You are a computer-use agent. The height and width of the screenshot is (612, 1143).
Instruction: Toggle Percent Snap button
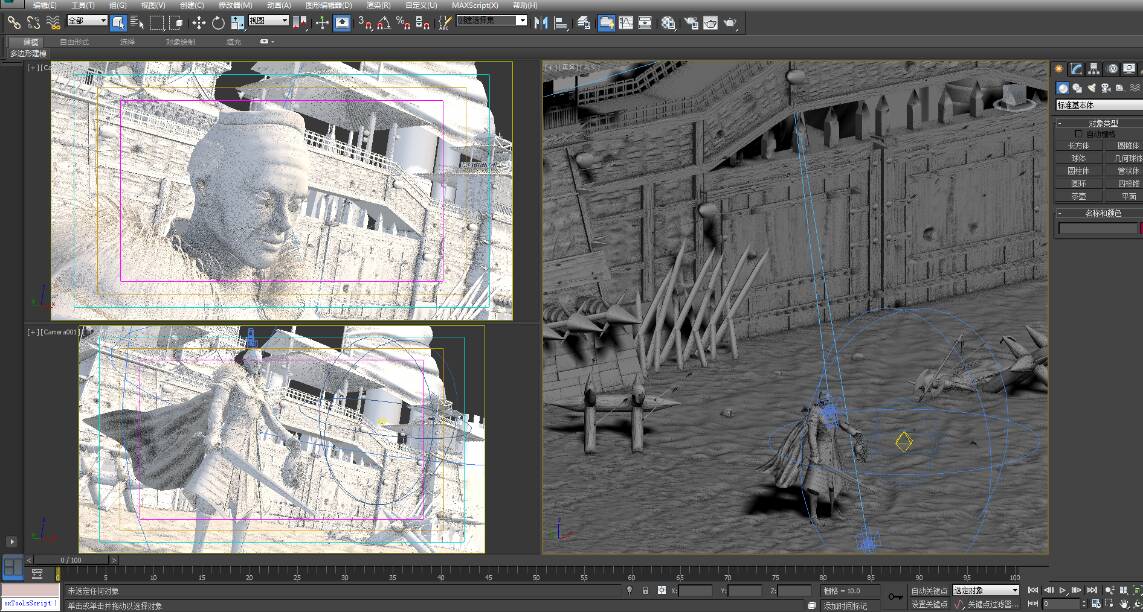pyautogui.click(x=403, y=23)
